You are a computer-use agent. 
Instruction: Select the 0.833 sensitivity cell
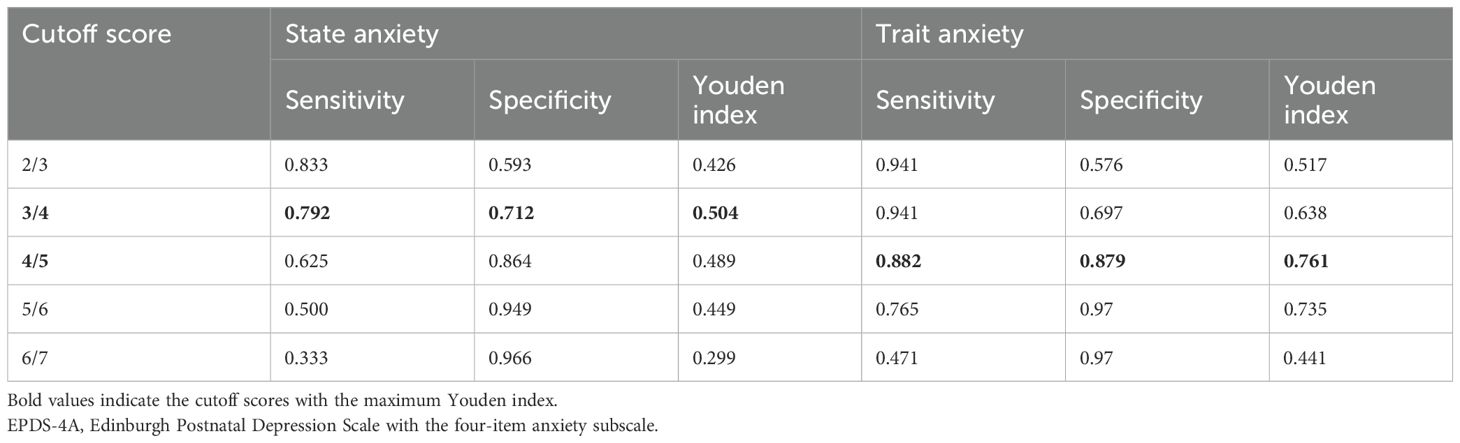pyautogui.click(x=307, y=164)
